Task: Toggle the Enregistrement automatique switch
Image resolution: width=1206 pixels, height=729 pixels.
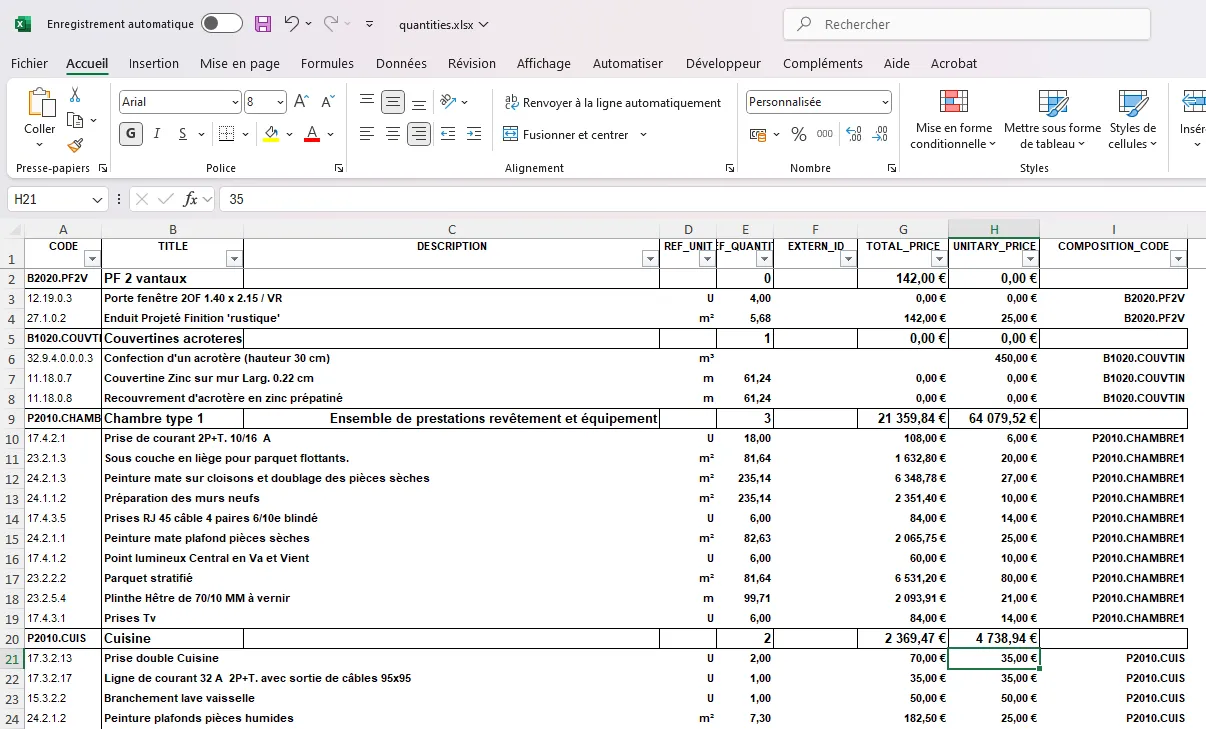Action: click(221, 24)
